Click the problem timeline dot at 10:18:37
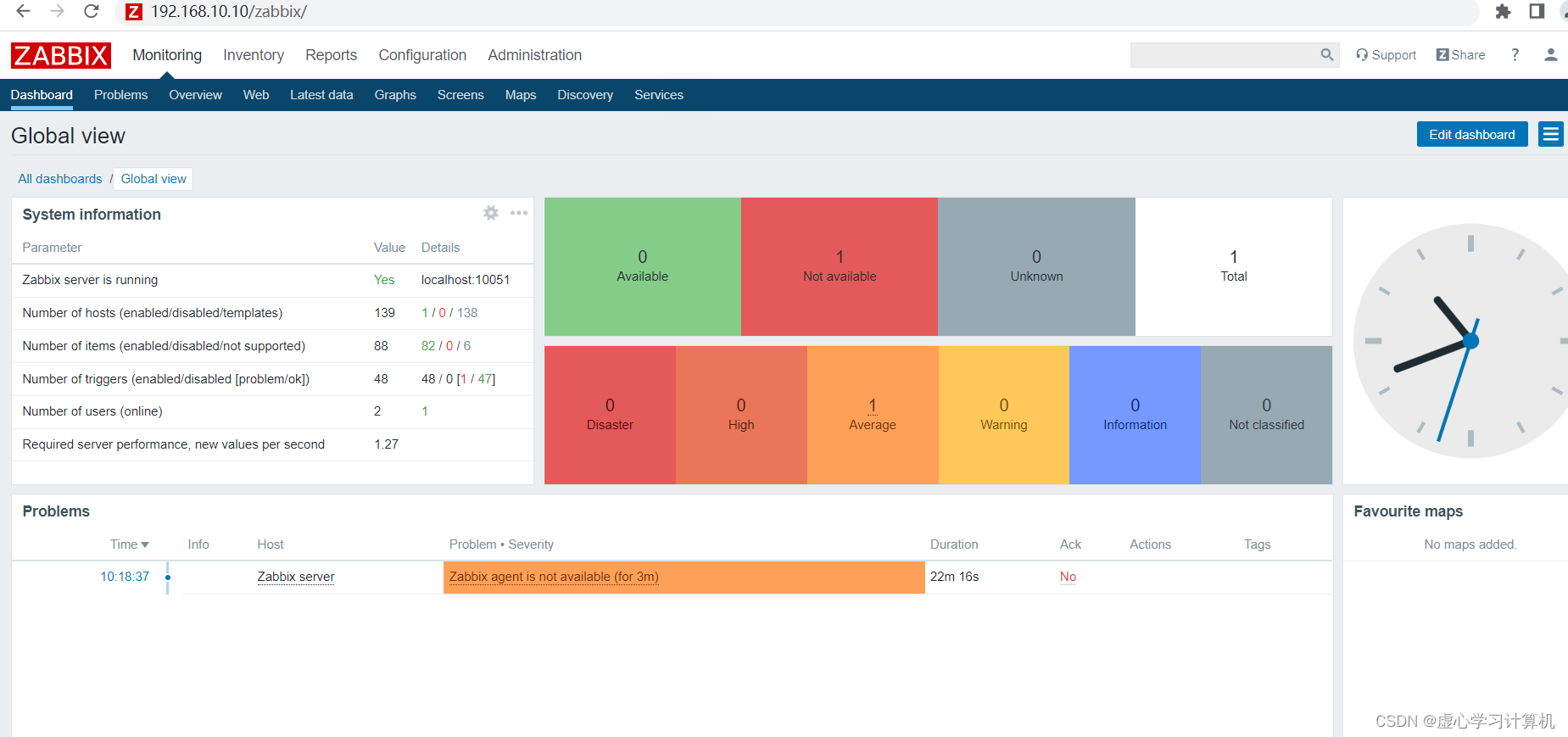The image size is (1568, 737). click(x=168, y=578)
